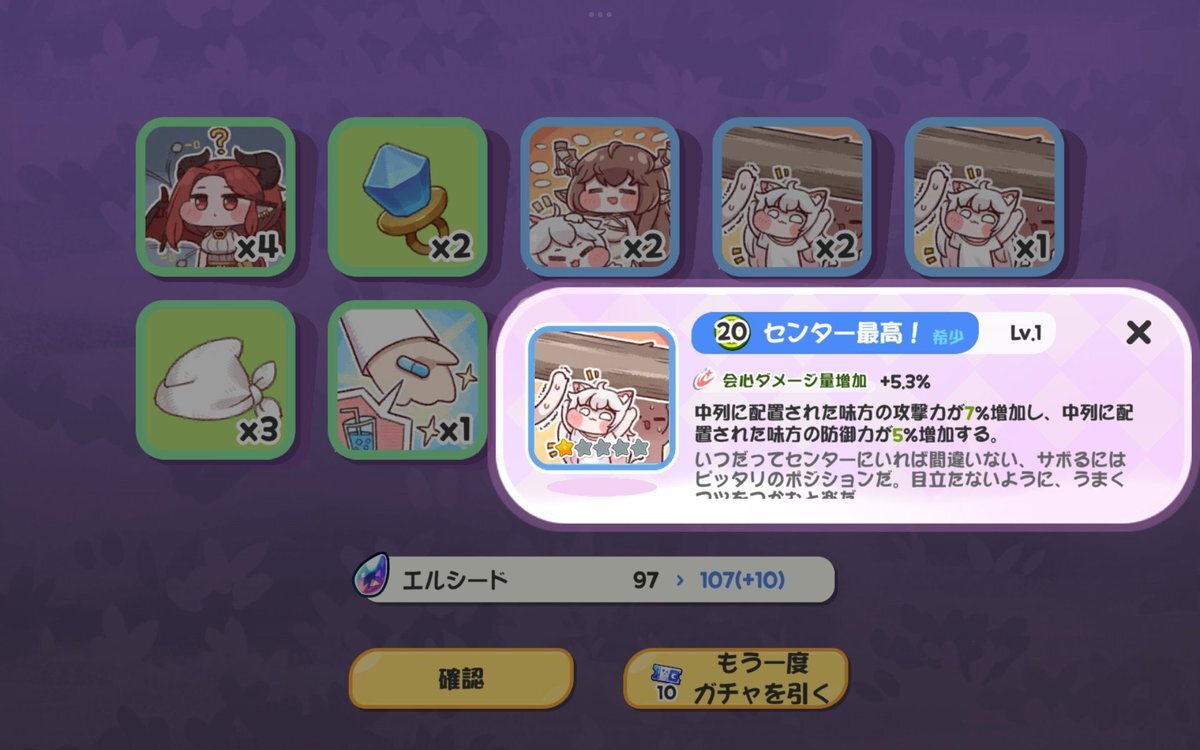Tap the 会心ダメージ量増加 stat icon
The width and height of the screenshot is (1200, 750).
coord(703,381)
